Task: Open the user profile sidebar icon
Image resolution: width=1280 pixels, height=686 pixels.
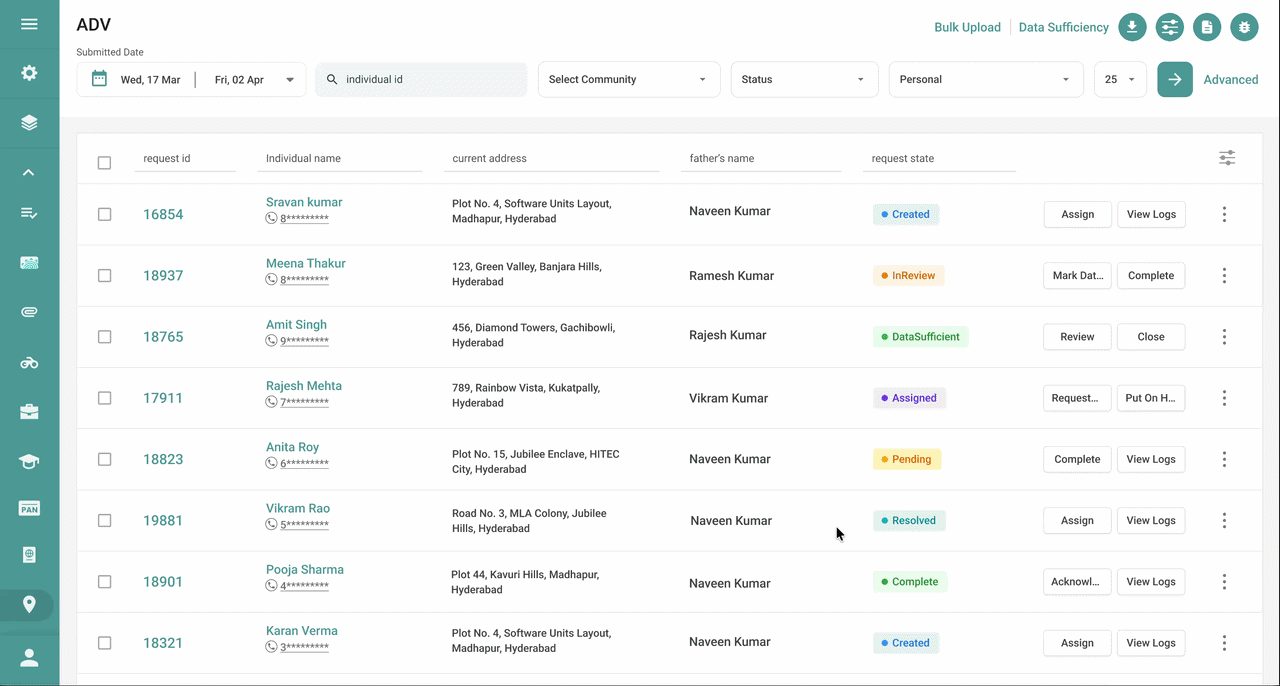Action: pyautogui.click(x=29, y=657)
